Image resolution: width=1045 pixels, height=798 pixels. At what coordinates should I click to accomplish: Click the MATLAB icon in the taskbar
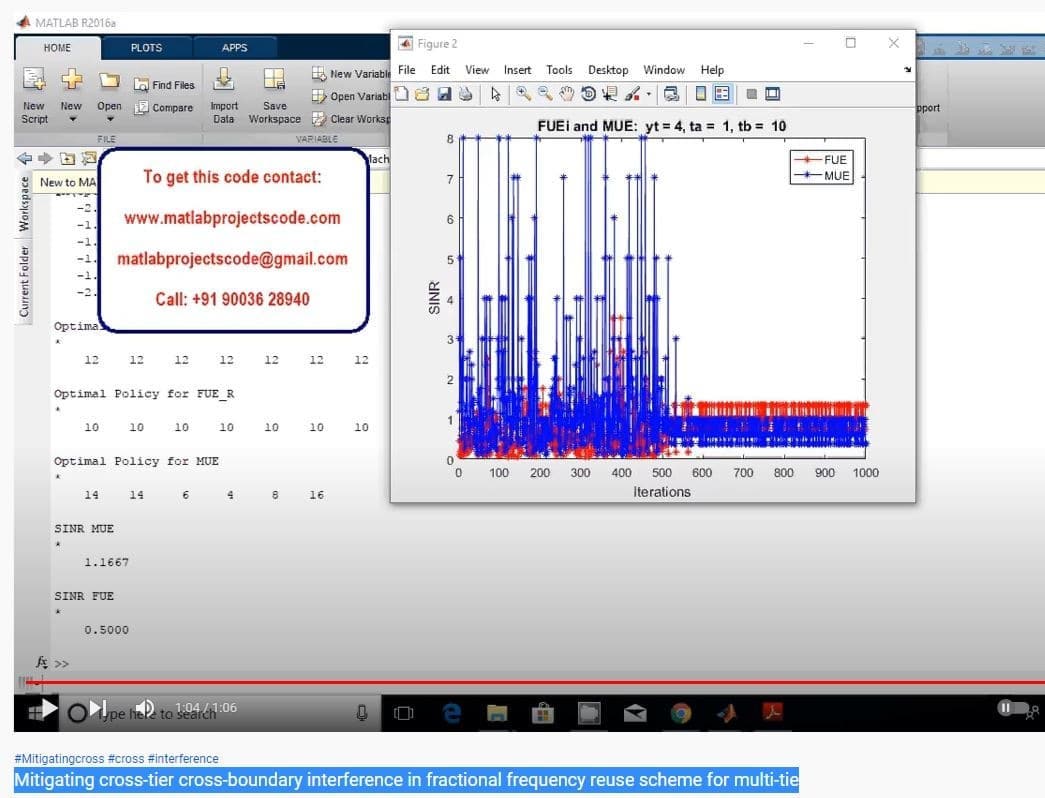click(726, 713)
